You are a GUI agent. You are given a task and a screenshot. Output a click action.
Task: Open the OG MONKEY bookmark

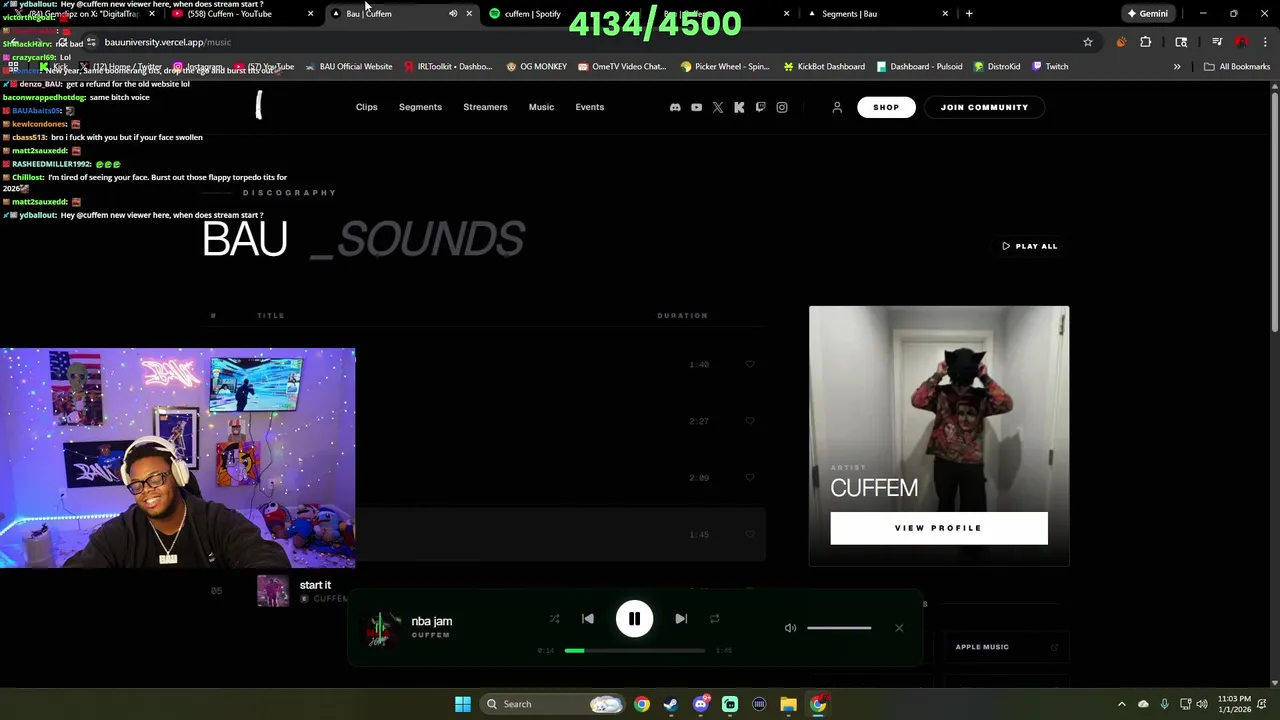[536, 67]
